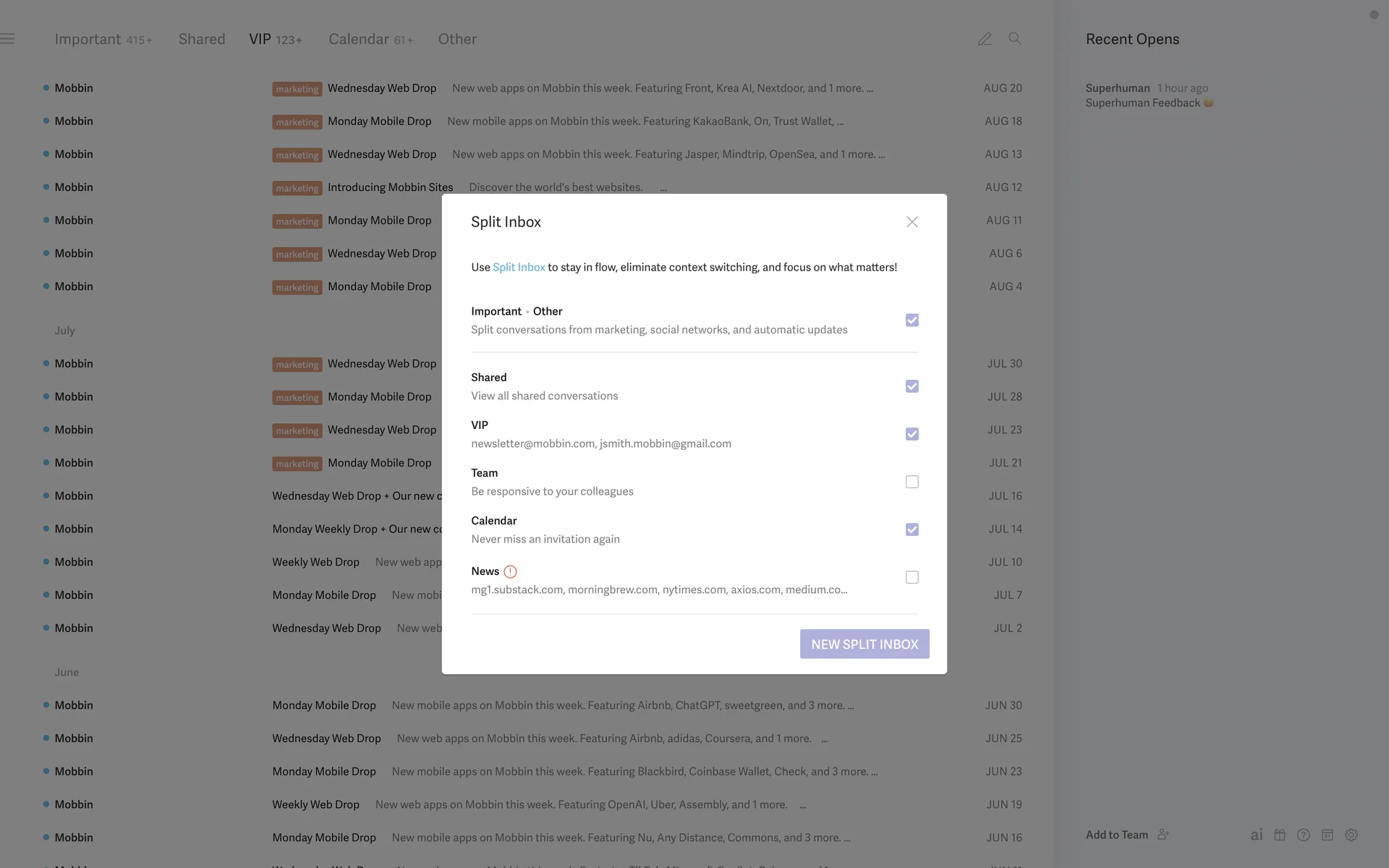Open the help question mark icon
The height and width of the screenshot is (868, 1389).
(x=1304, y=835)
